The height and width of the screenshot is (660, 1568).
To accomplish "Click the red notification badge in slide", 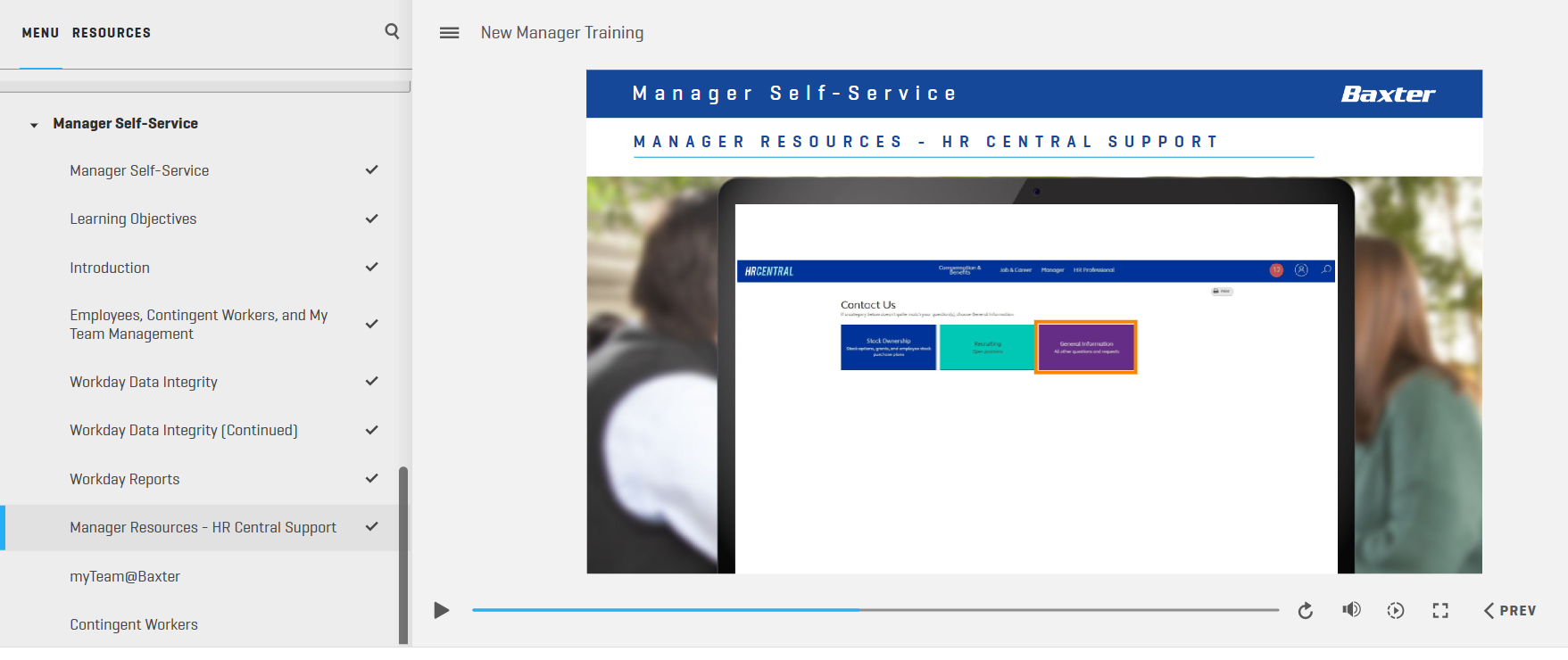I will click(1276, 270).
